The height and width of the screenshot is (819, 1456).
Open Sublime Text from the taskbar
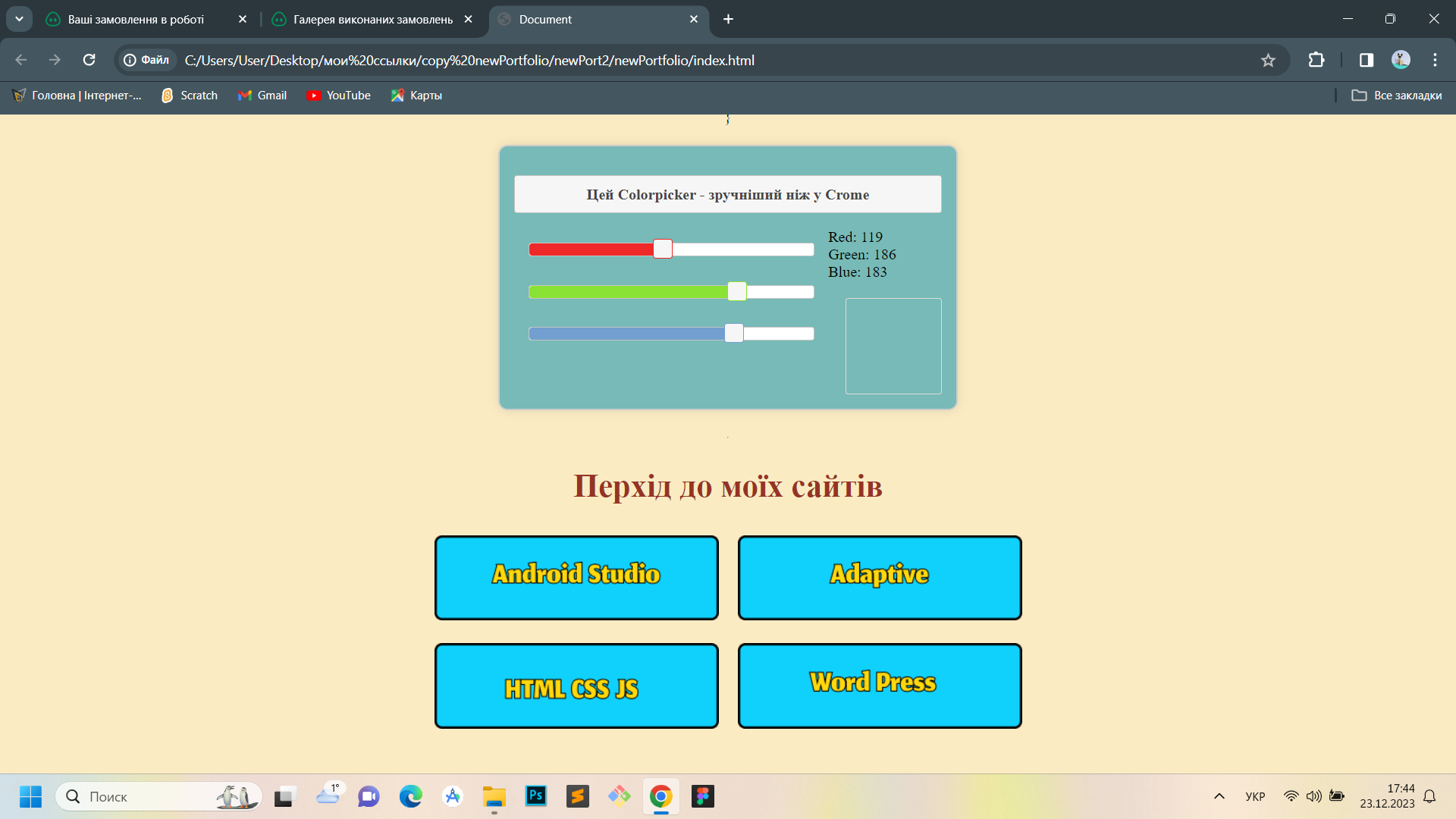click(x=578, y=796)
